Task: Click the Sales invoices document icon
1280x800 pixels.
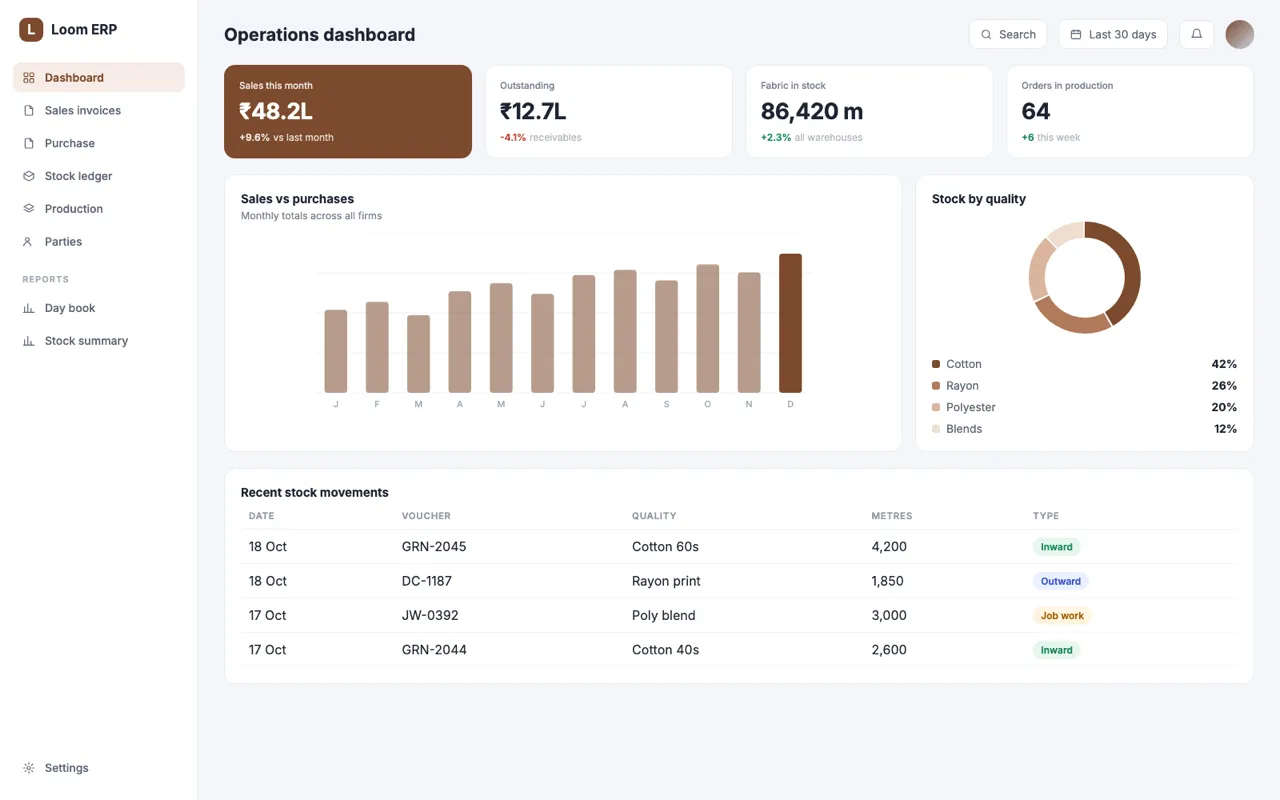Action: (x=29, y=111)
